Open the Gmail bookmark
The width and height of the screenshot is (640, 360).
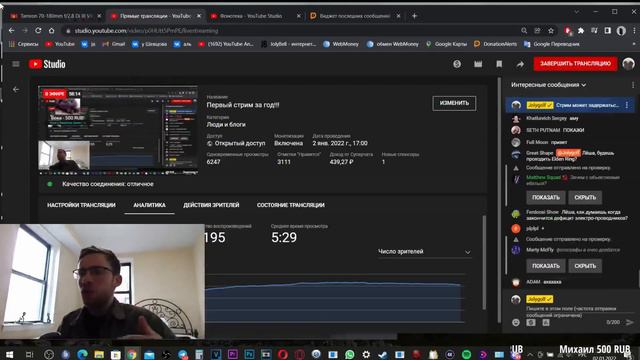113,44
